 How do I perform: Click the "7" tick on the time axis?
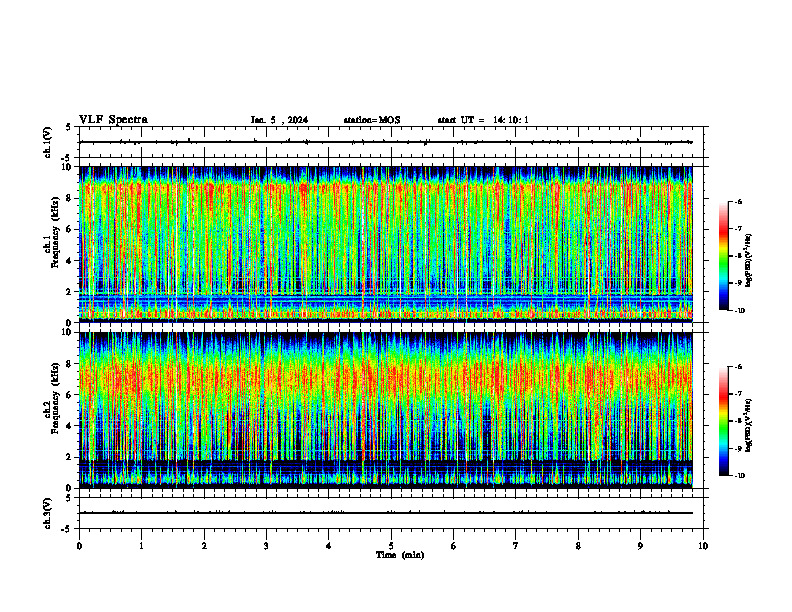[x=516, y=546]
